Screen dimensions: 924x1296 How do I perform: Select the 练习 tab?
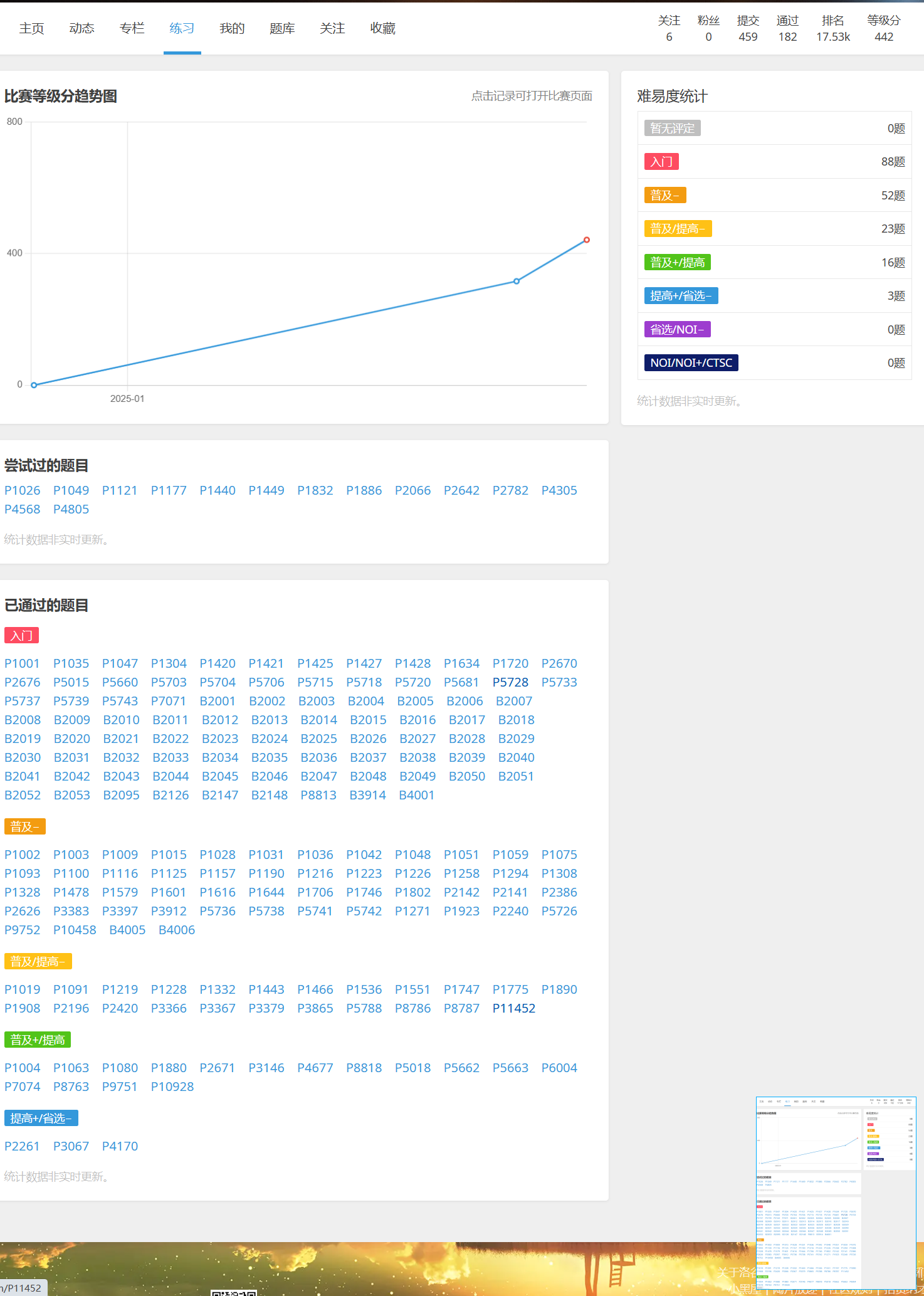tap(182, 28)
